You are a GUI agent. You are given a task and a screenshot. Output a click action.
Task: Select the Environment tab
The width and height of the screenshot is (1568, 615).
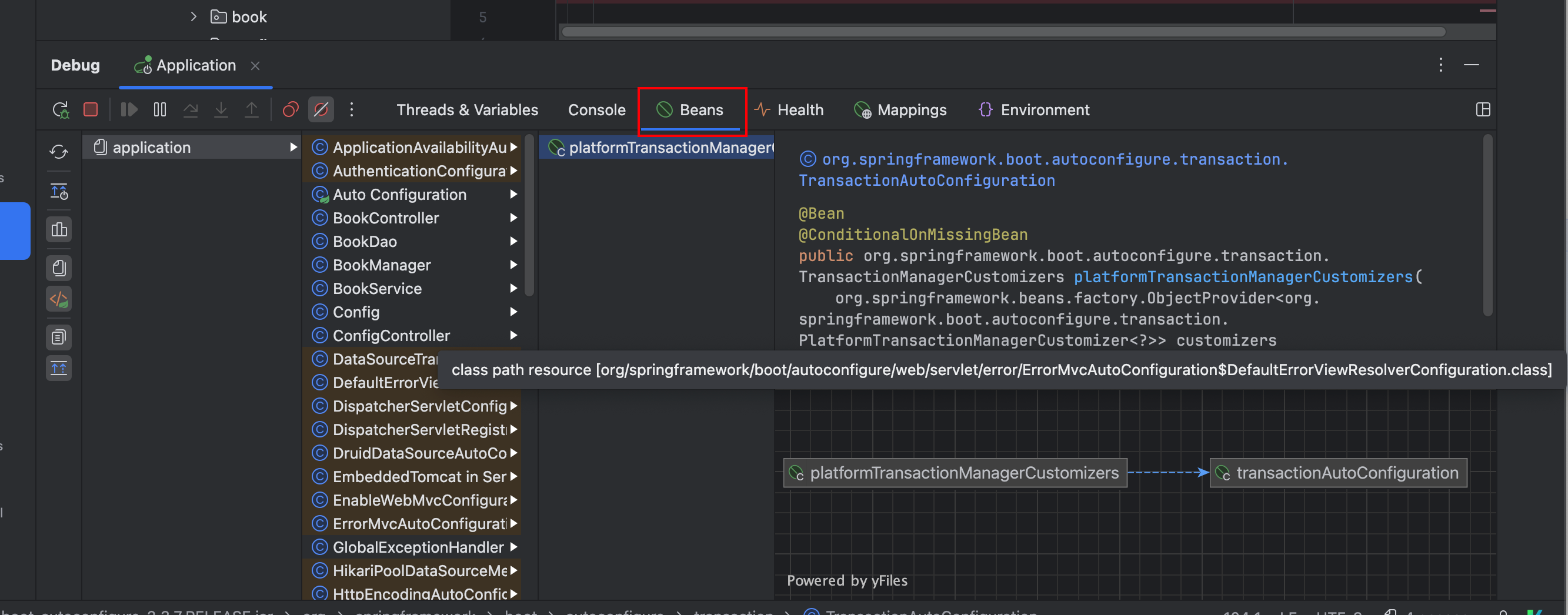(1033, 110)
